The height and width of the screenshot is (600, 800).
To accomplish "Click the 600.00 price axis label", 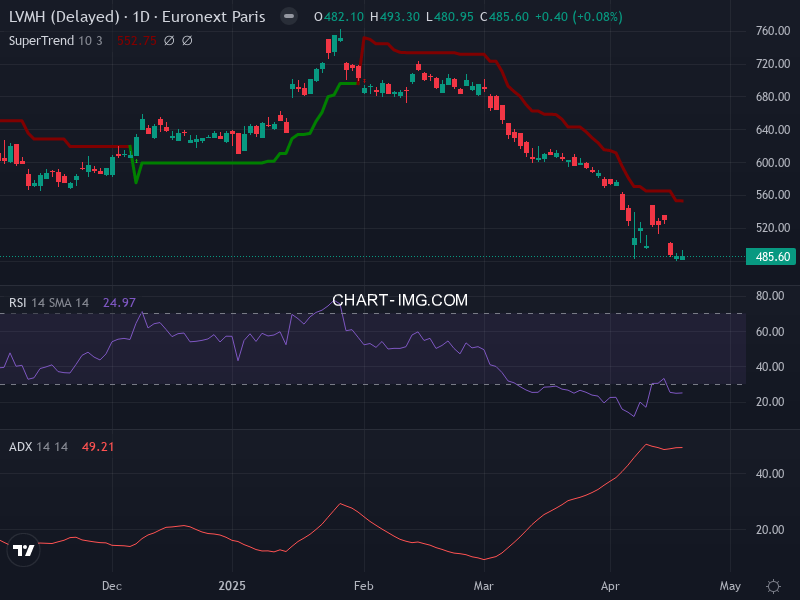I will coord(772,163).
